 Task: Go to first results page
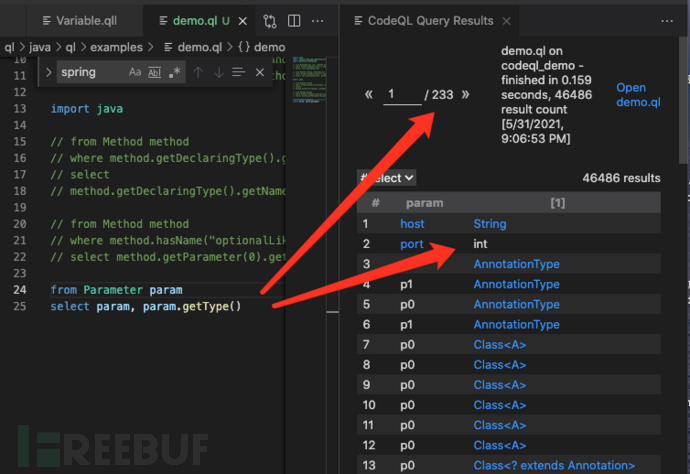[368, 94]
